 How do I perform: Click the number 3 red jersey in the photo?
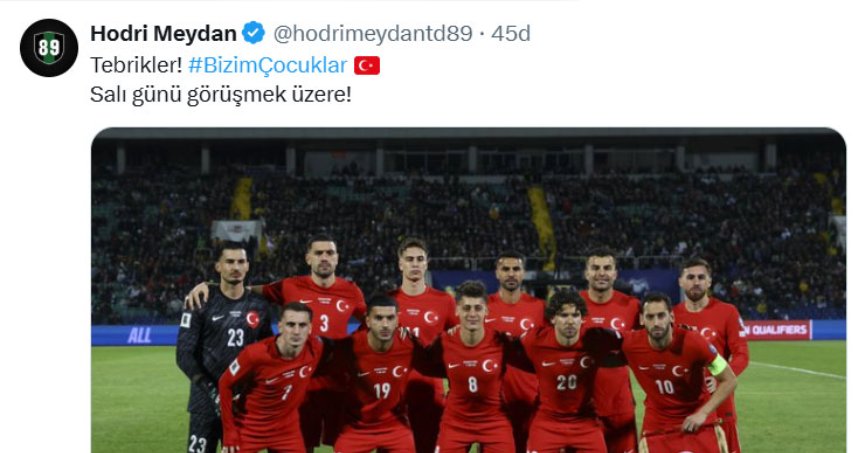(x=324, y=323)
